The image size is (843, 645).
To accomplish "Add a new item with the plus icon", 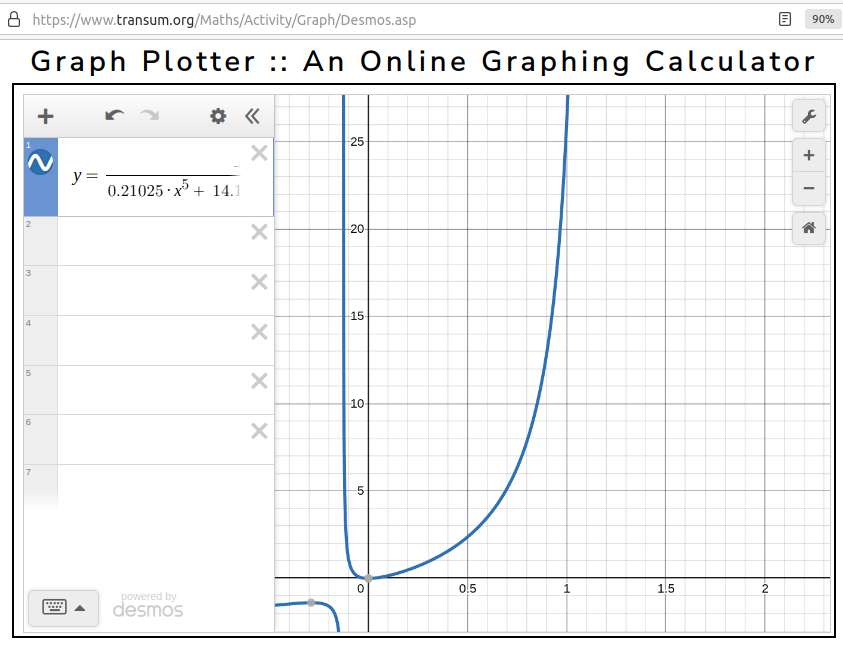I will (x=46, y=116).
